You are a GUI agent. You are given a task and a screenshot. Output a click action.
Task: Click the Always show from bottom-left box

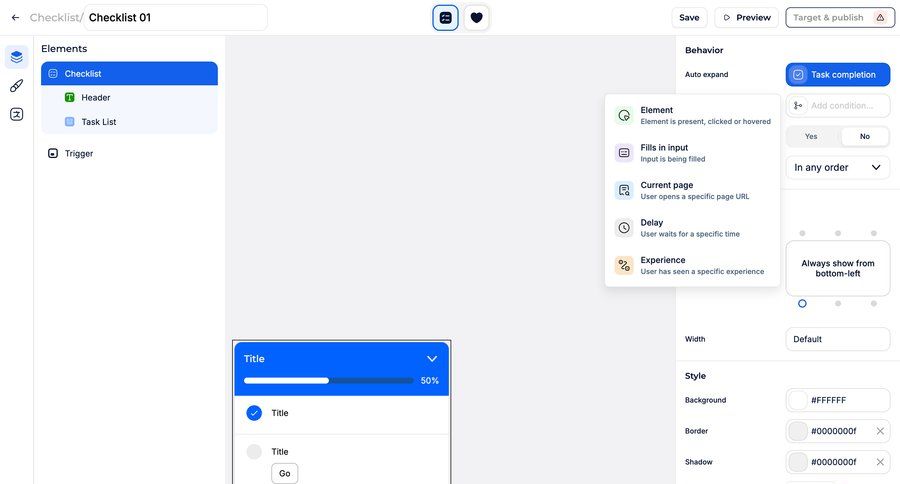tap(837, 268)
